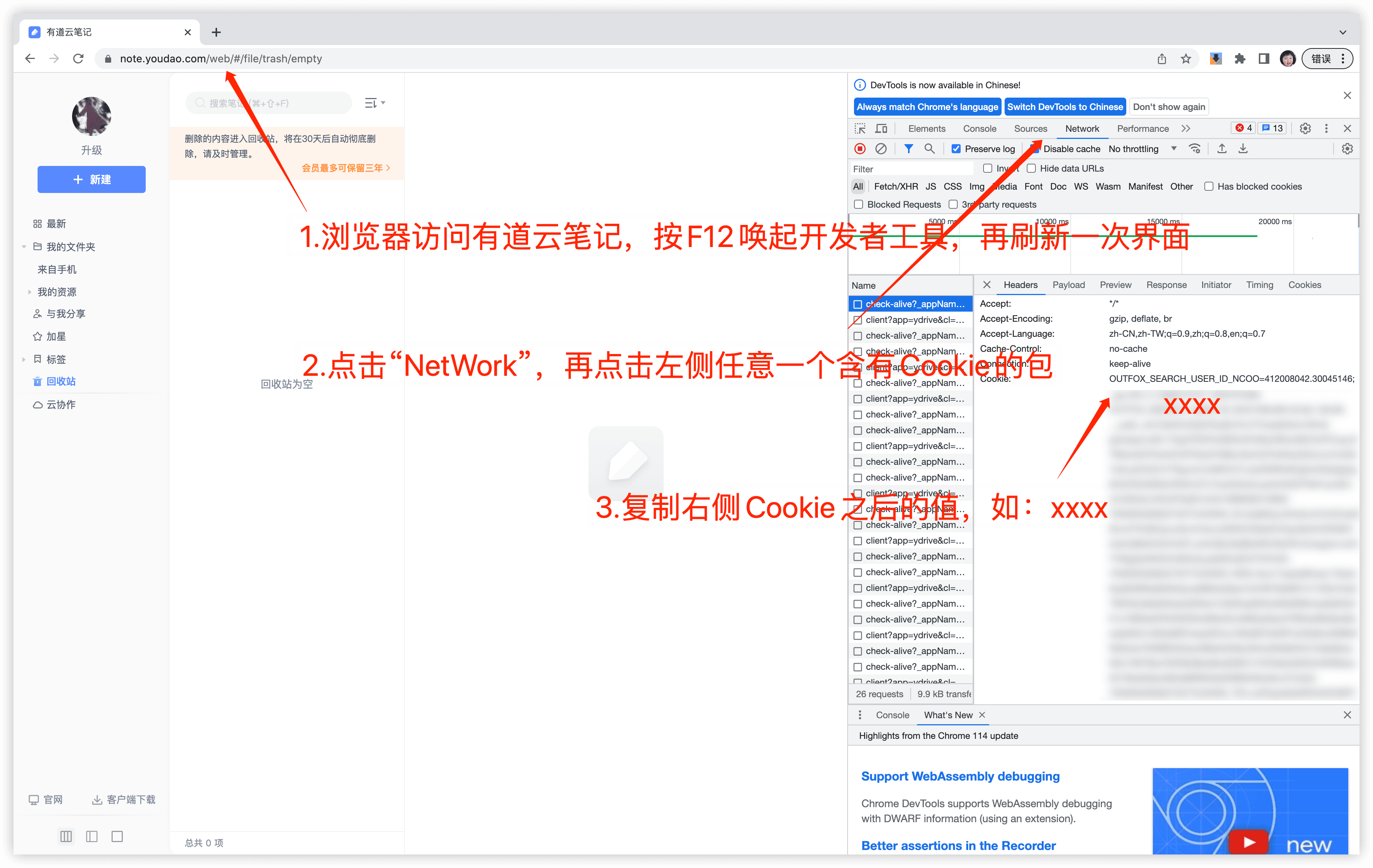Stop recording the network log
This screenshot has height=868, width=1373.
point(860,149)
